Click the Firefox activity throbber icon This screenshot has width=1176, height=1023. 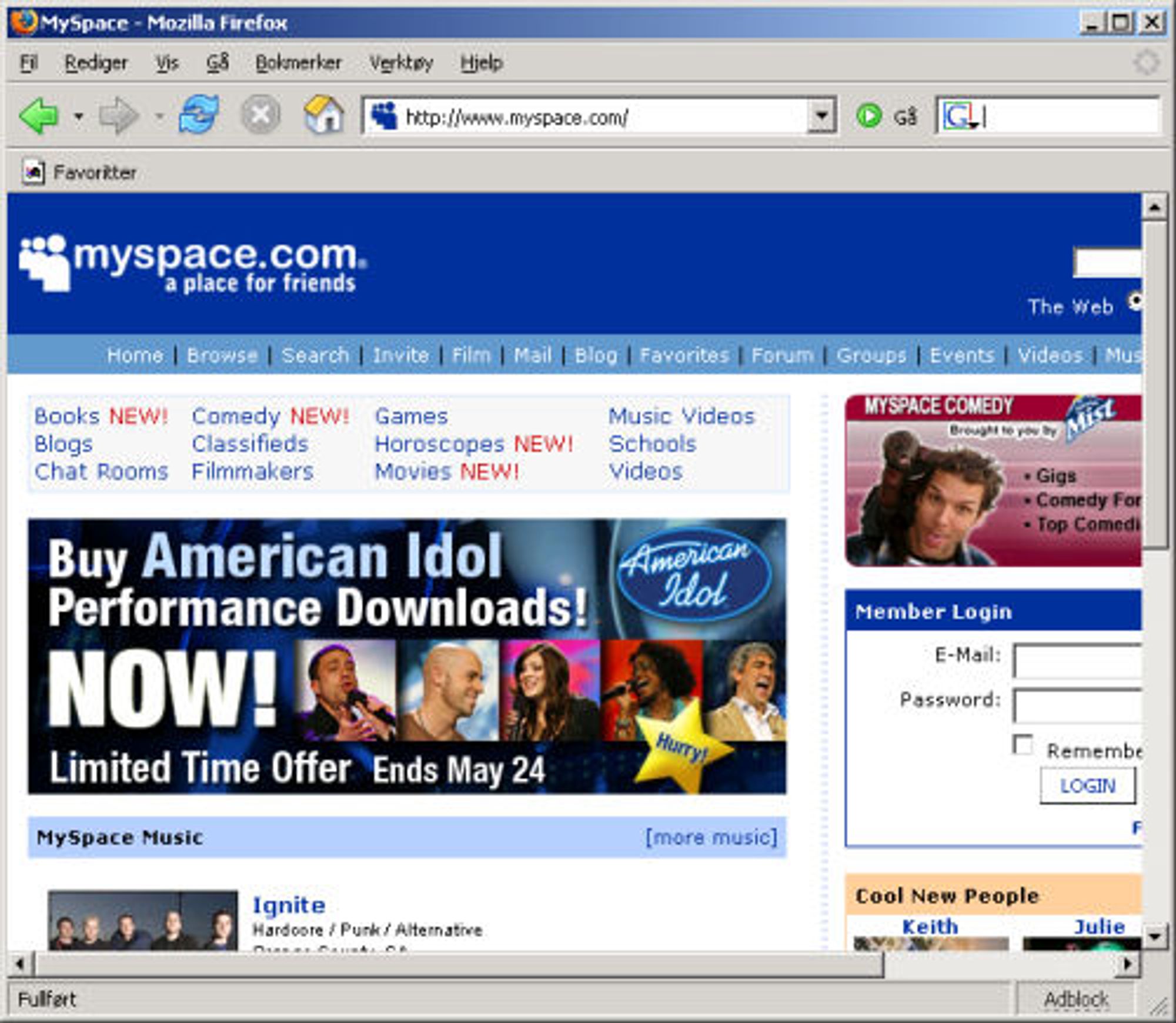click(x=1146, y=62)
